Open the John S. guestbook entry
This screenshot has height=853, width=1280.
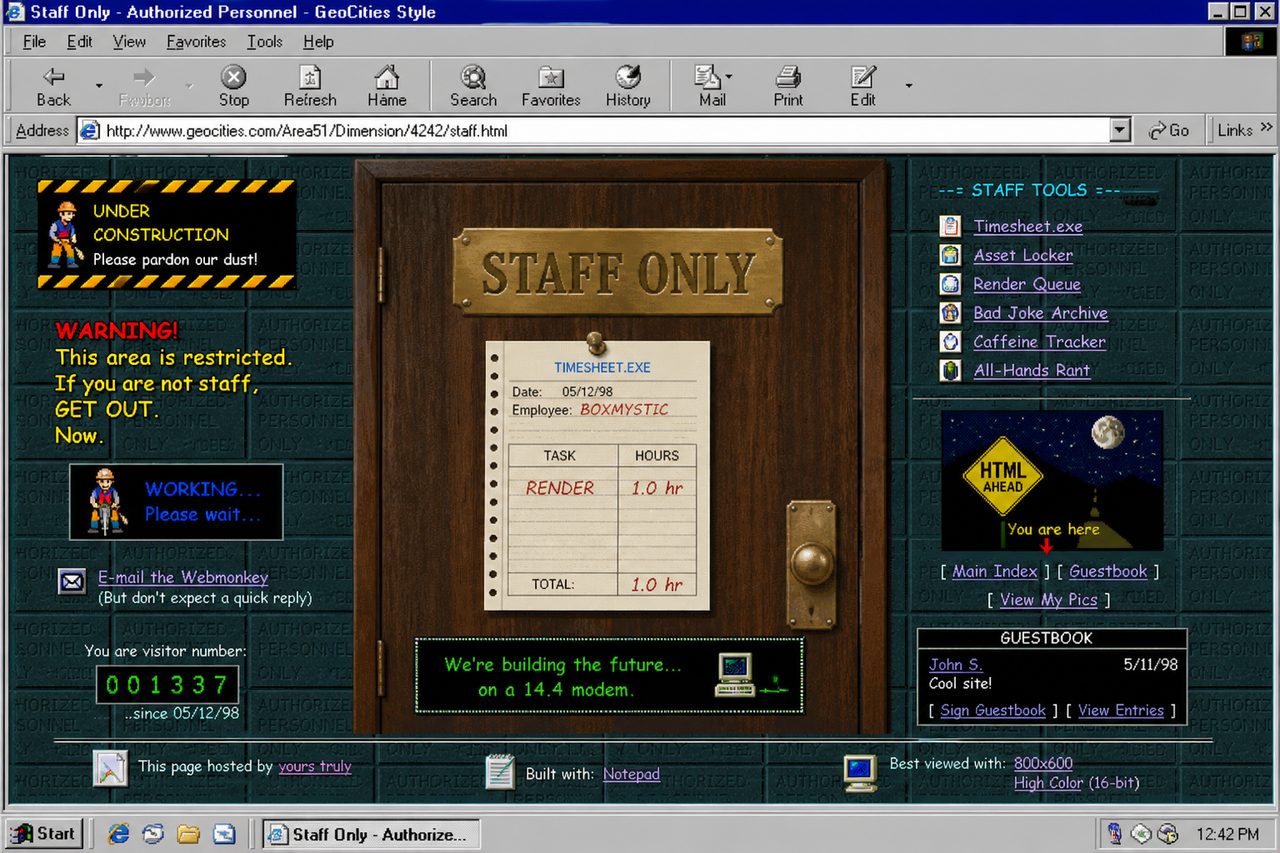point(956,664)
